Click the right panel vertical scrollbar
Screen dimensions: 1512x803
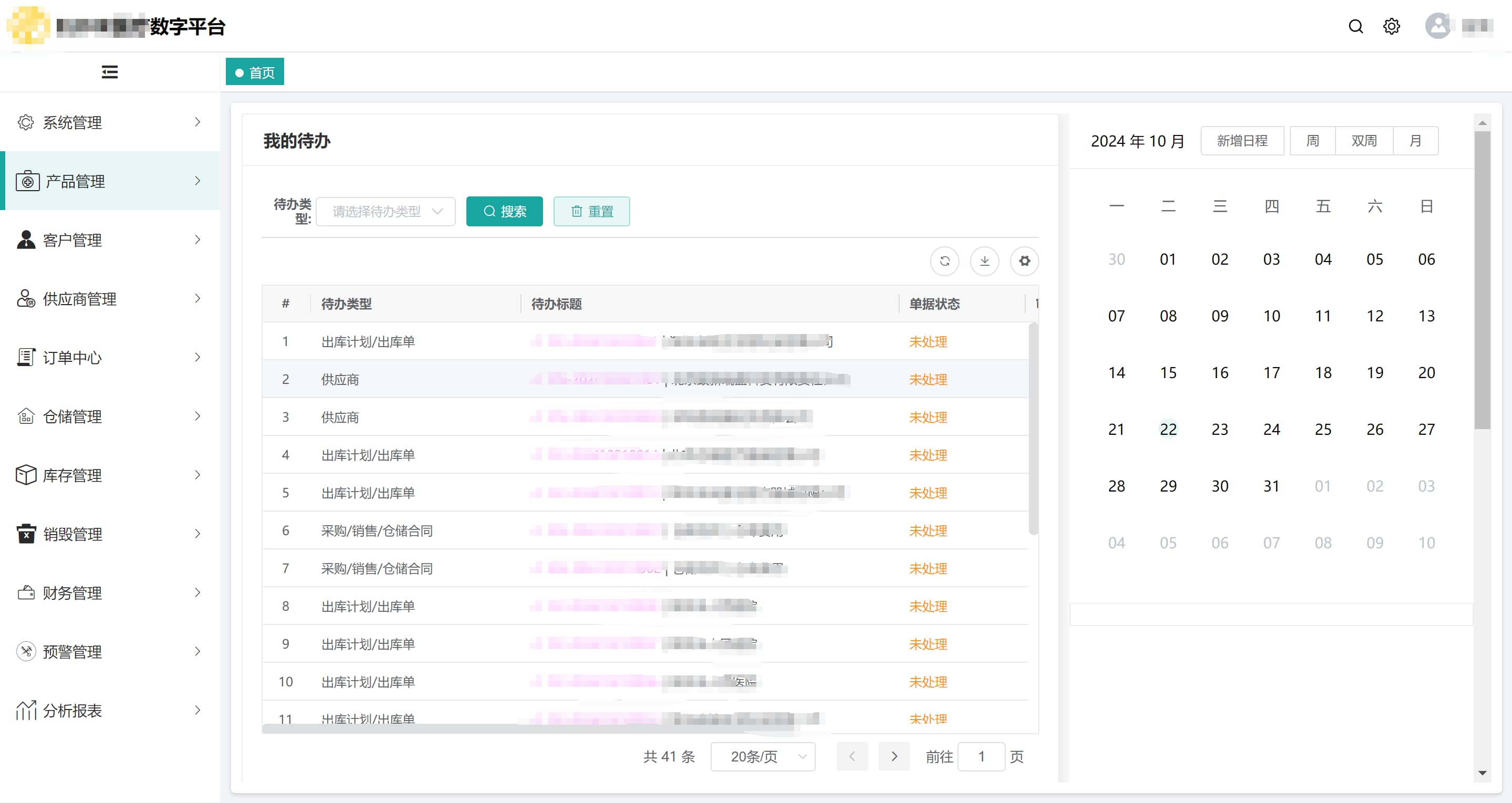click(x=1482, y=280)
